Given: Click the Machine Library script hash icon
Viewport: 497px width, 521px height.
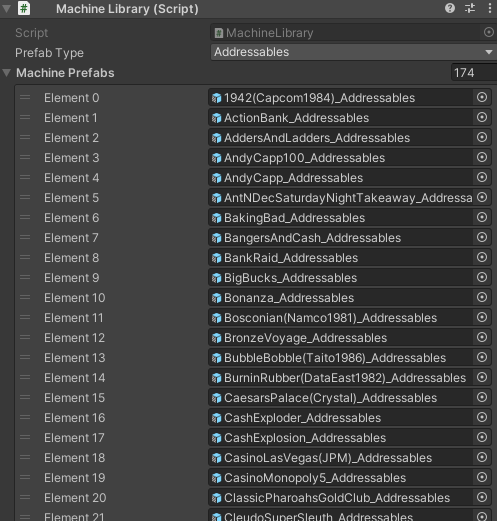Looking at the screenshot, I should [x=24, y=8].
